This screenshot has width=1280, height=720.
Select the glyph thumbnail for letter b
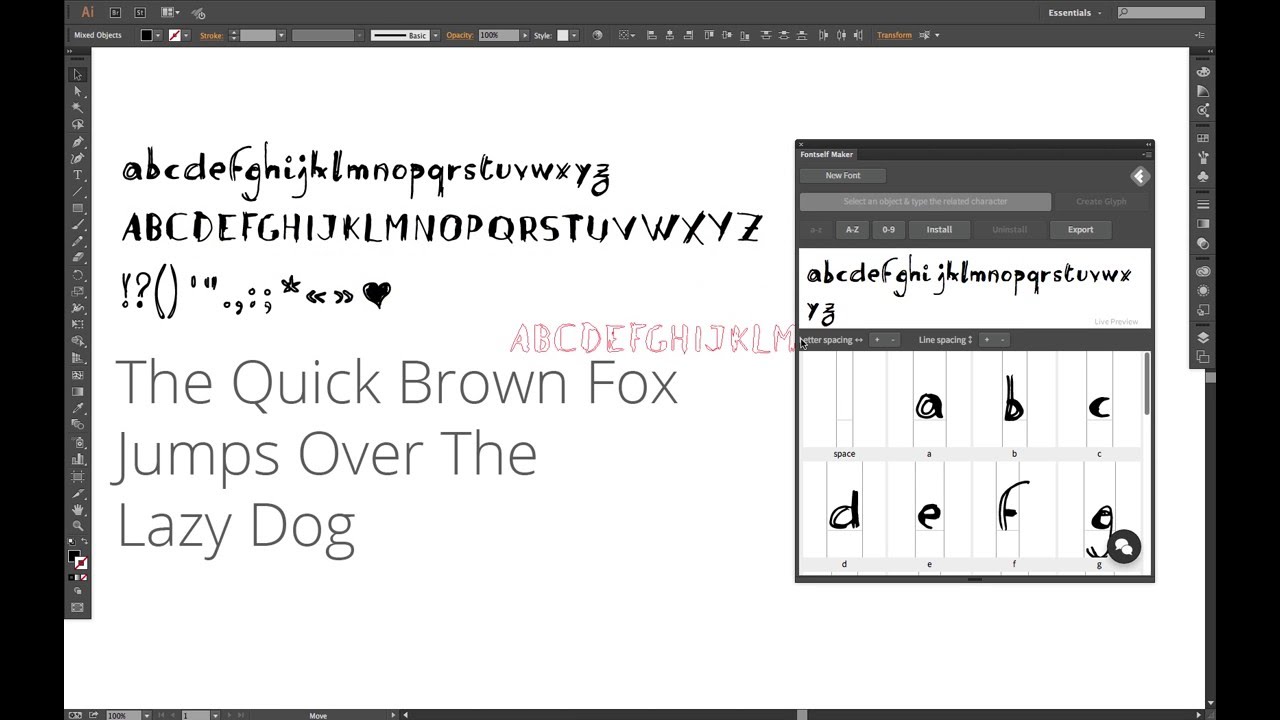point(1013,407)
